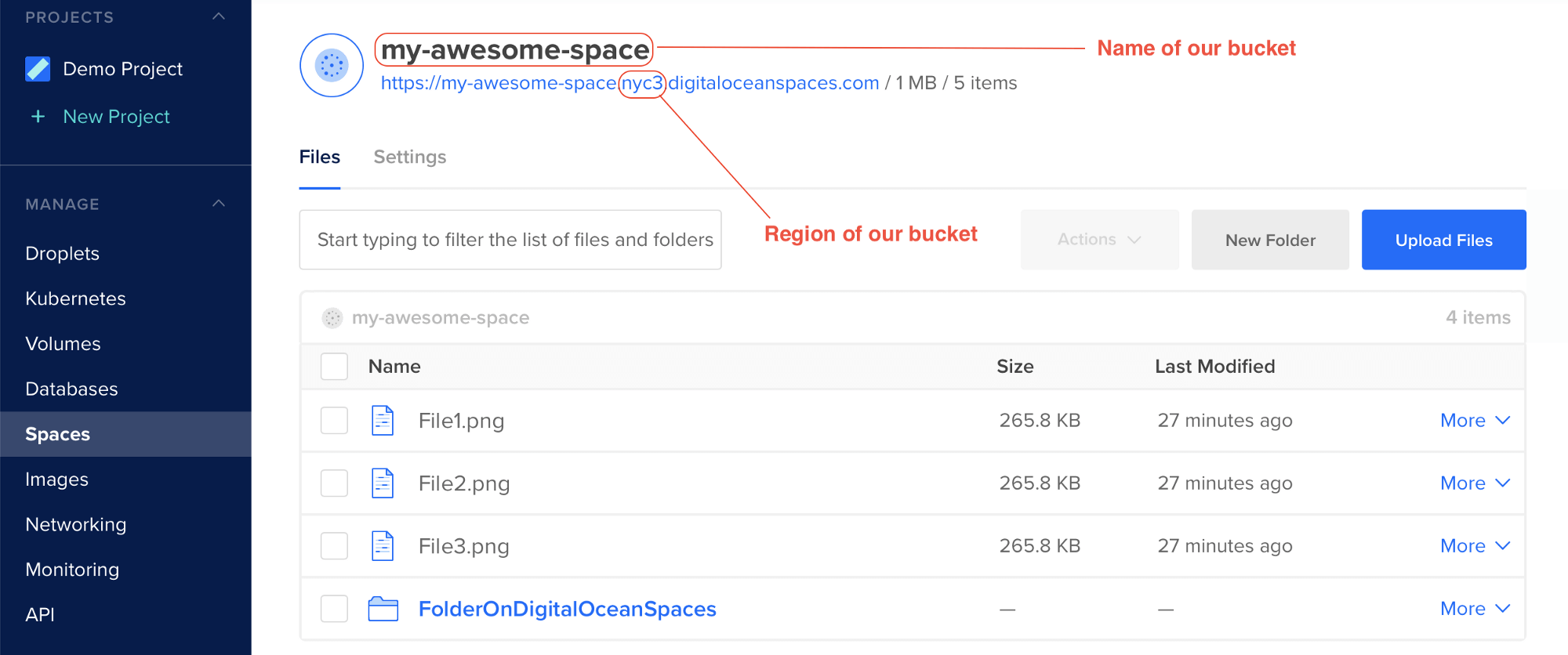Focus the file and folder filter field

[510, 240]
